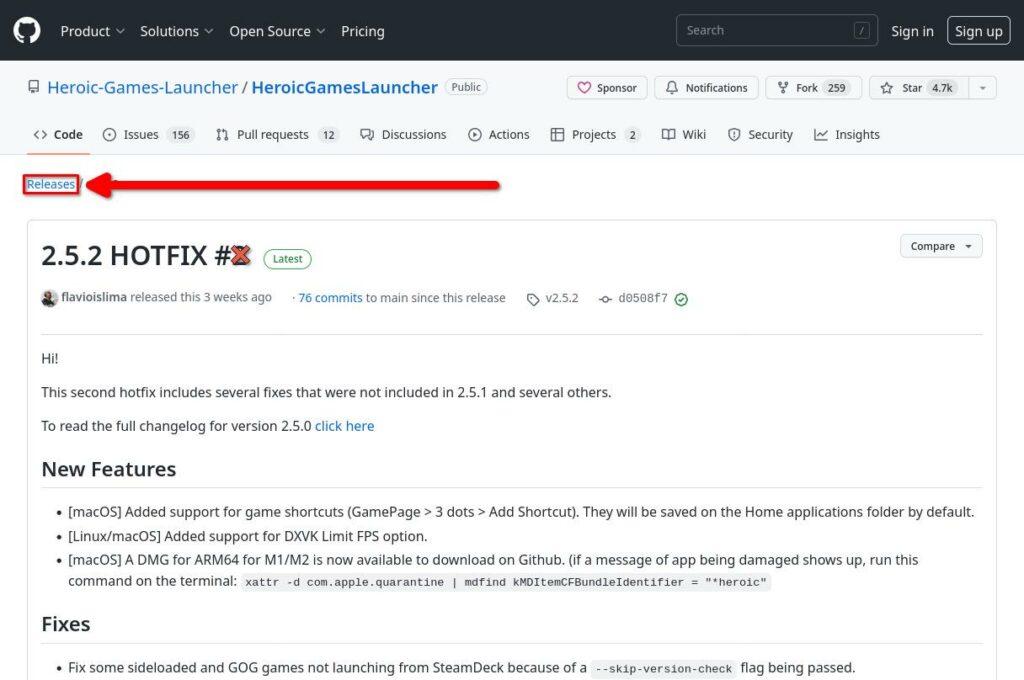Open the 76 commits link
This screenshot has width=1024, height=680.
(330, 298)
